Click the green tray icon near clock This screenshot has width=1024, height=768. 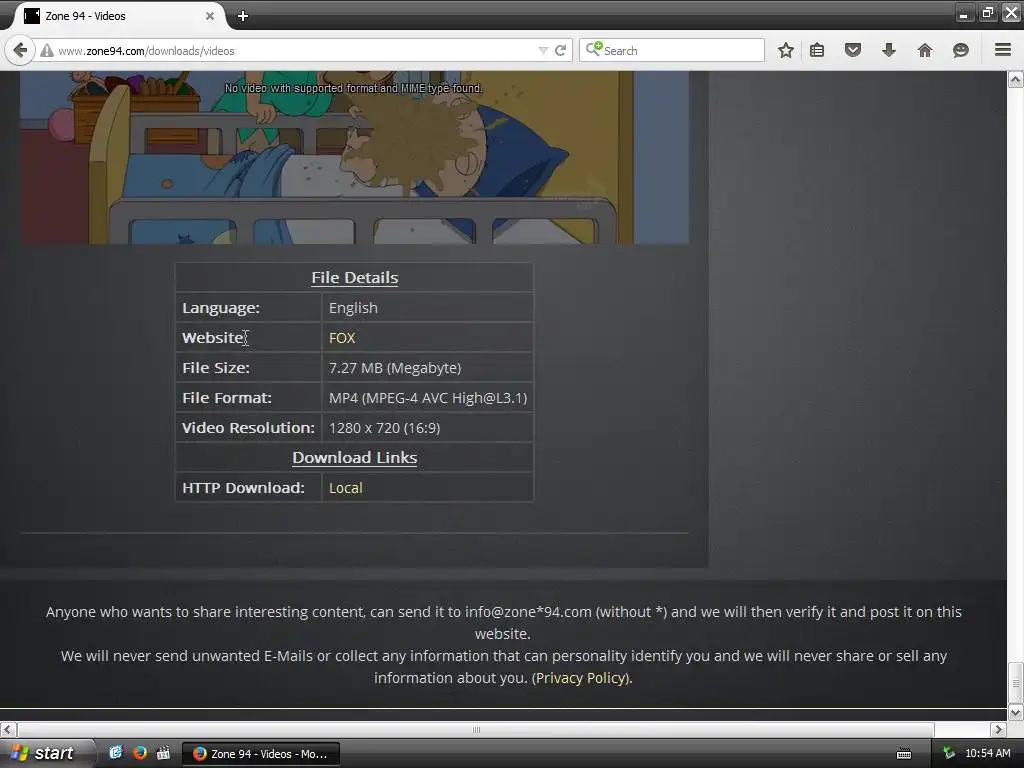point(949,753)
